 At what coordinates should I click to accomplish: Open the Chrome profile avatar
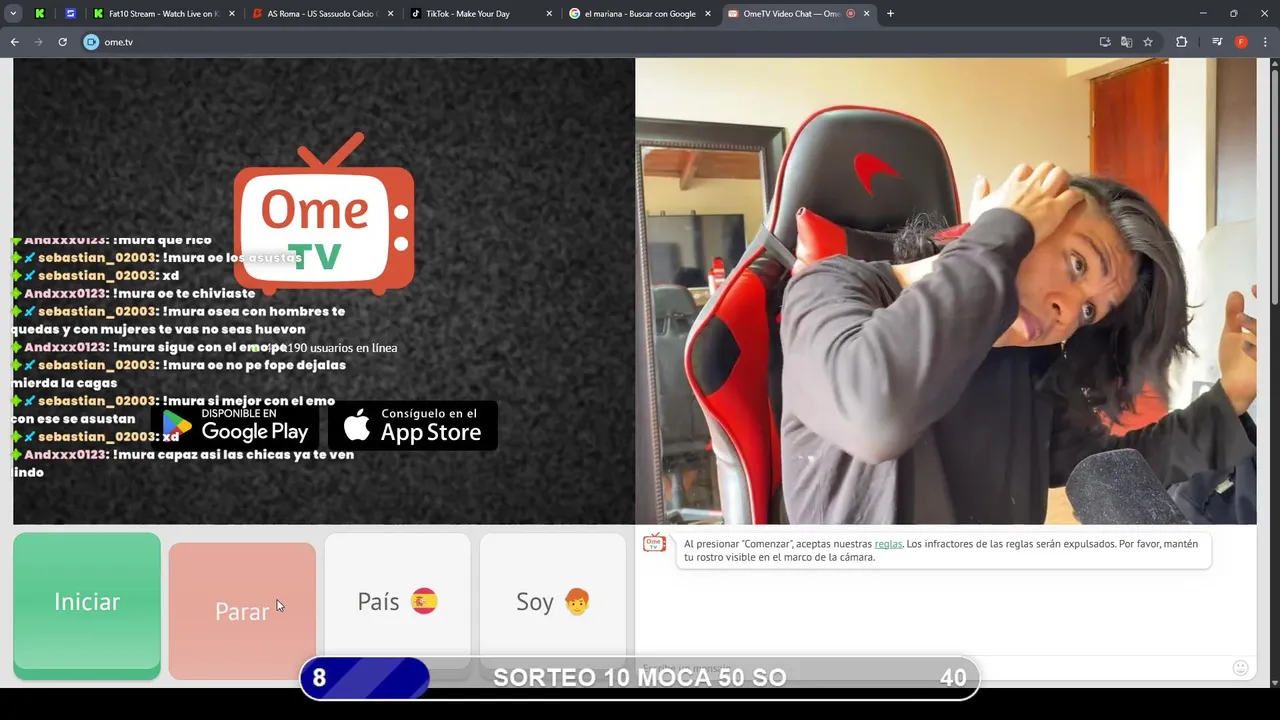(x=1241, y=42)
